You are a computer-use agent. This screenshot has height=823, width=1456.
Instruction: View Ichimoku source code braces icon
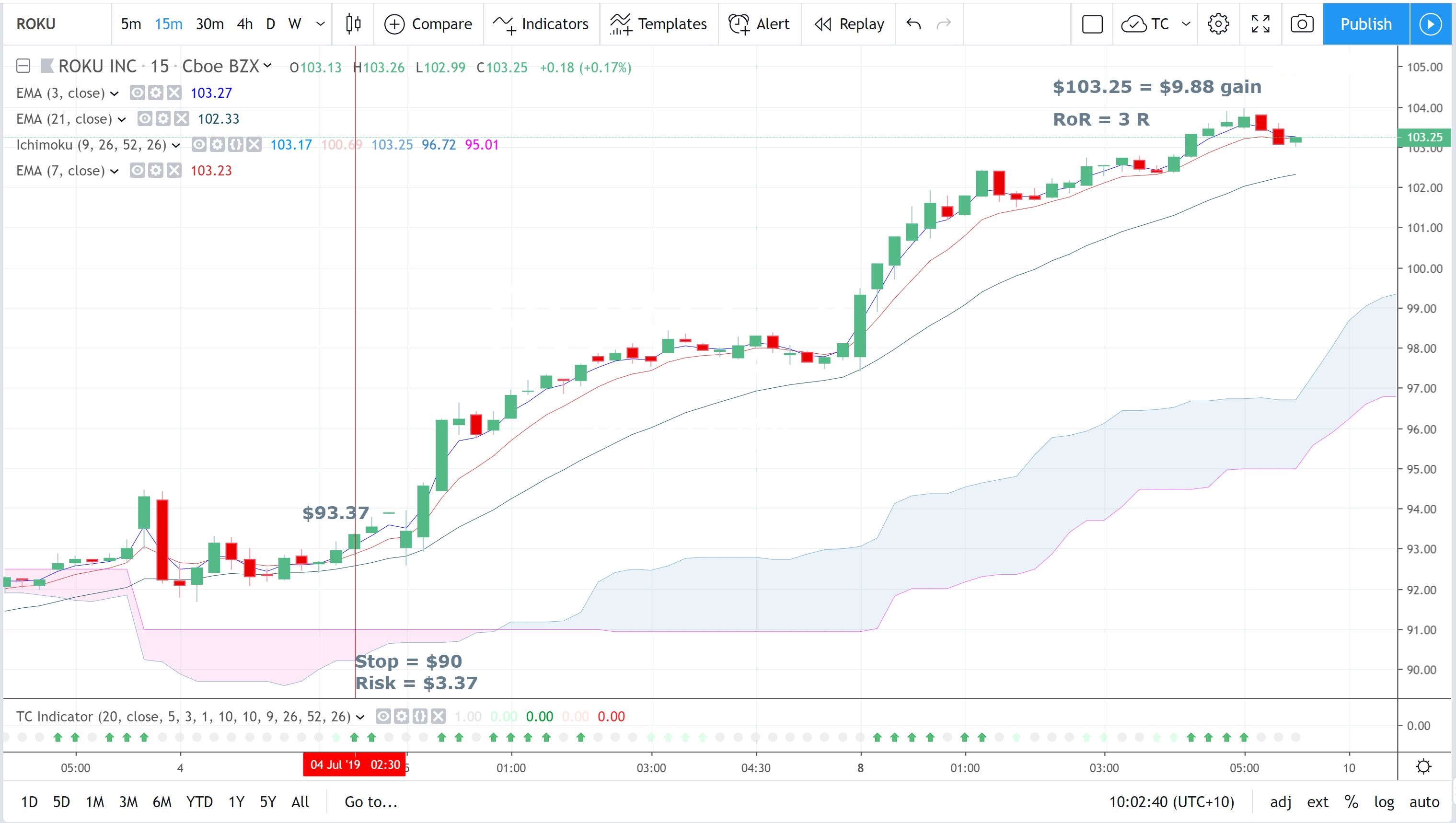[x=236, y=145]
